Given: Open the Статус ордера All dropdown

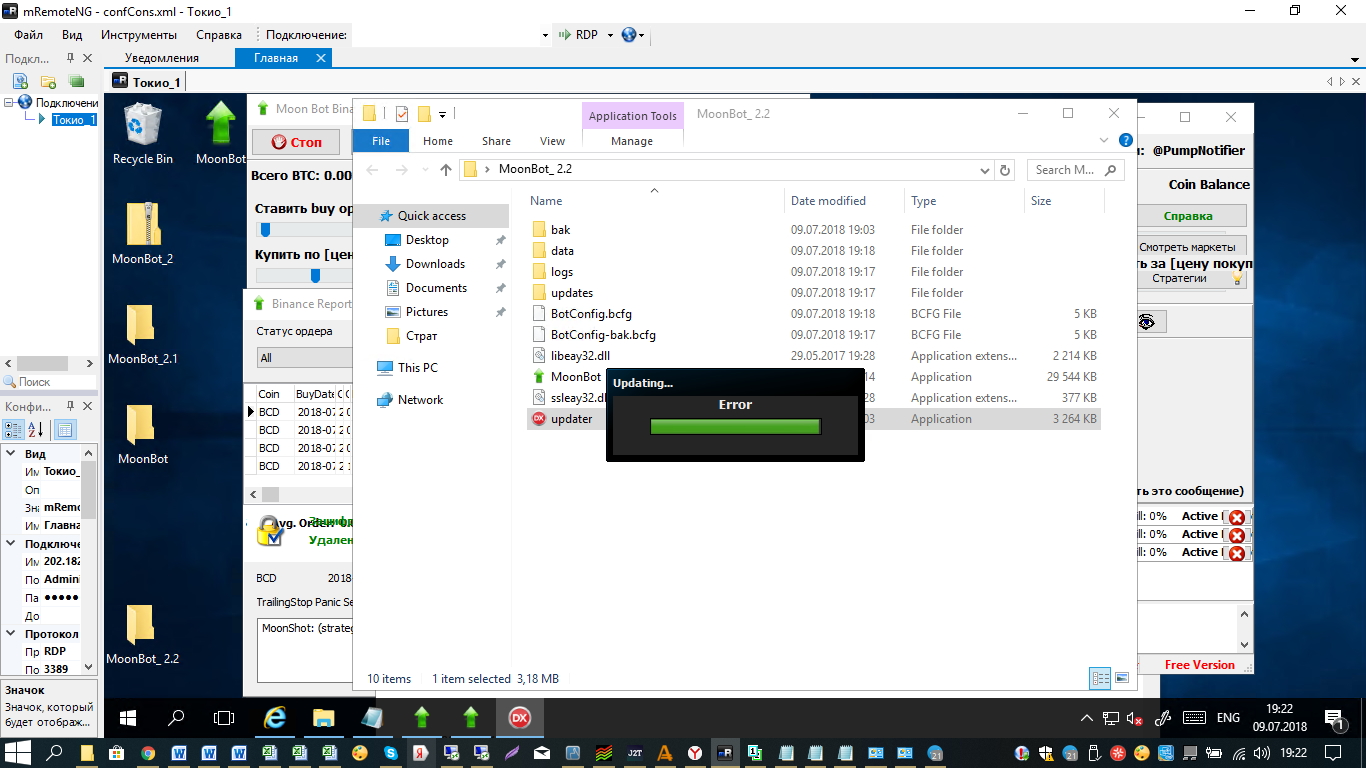Looking at the screenshot, I should tap(304, 358).
